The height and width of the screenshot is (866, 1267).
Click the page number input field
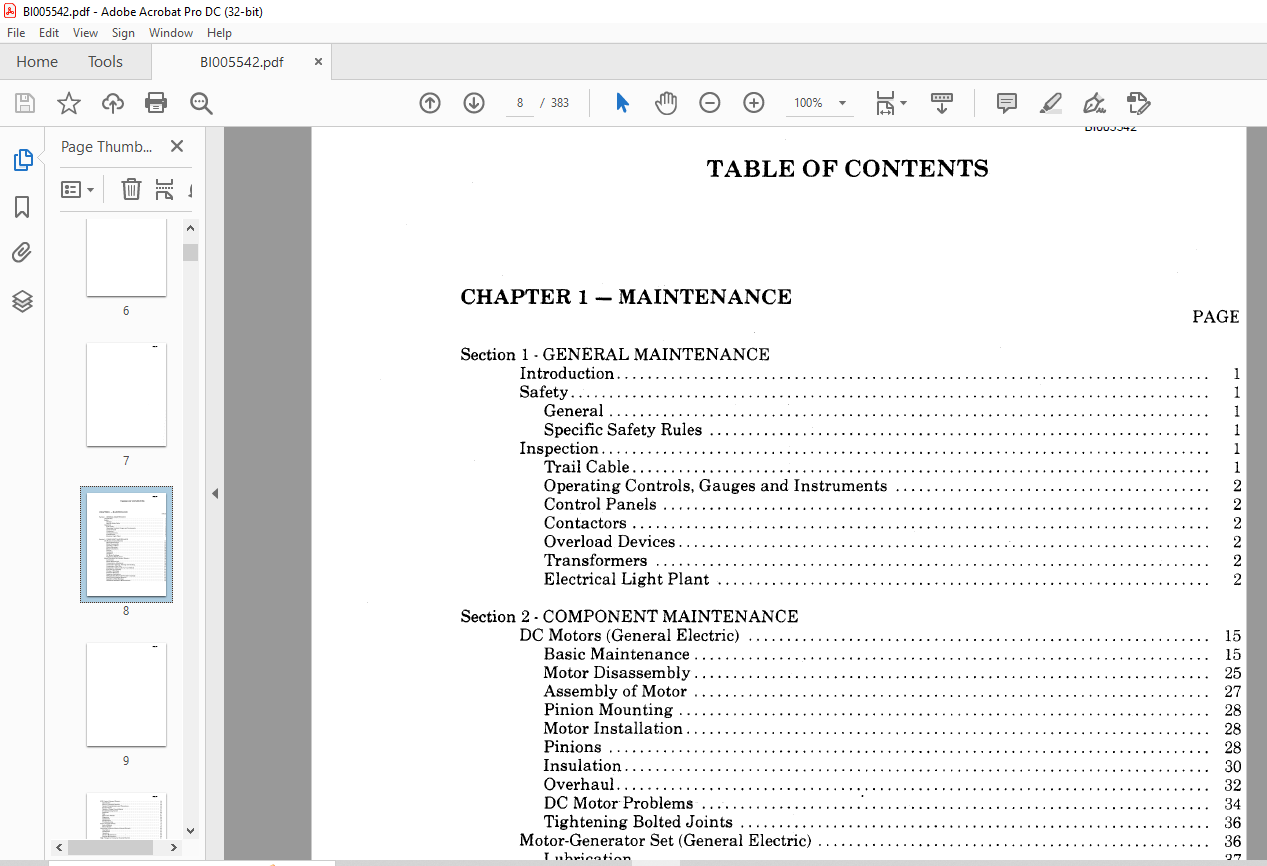click(520, 103)
